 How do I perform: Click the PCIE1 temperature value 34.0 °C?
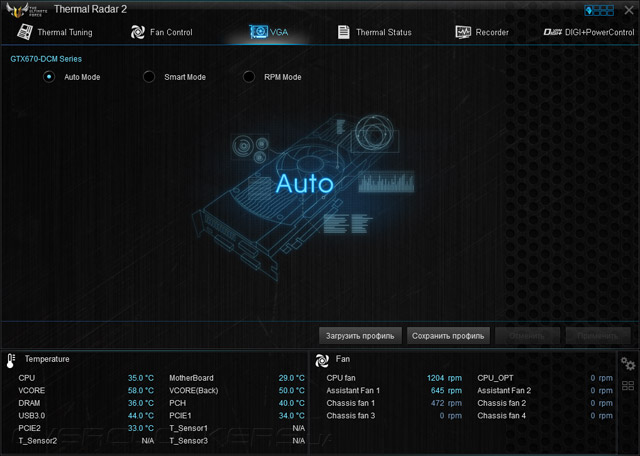click(291, 416)
